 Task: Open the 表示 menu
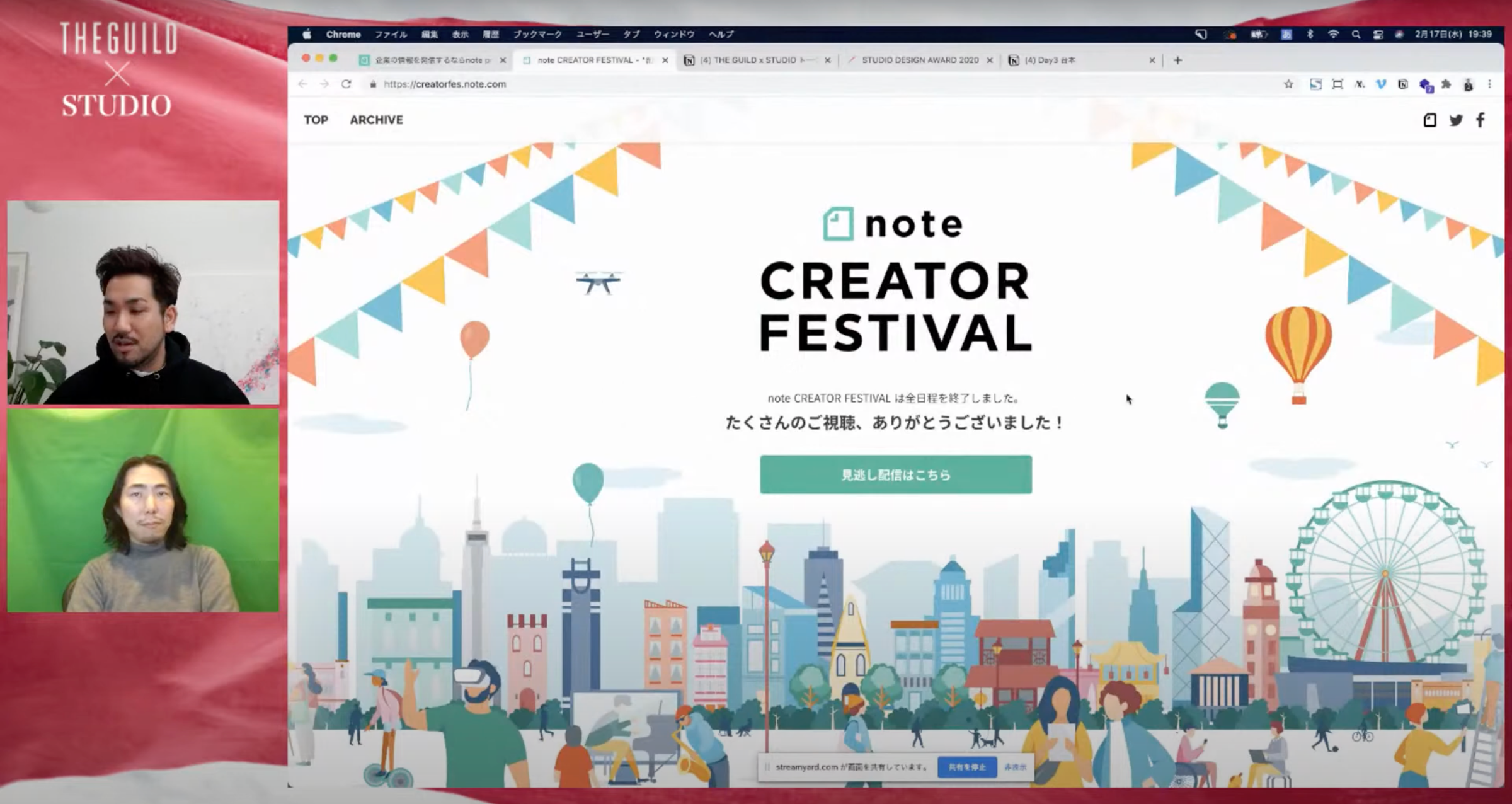coord(460,34)
